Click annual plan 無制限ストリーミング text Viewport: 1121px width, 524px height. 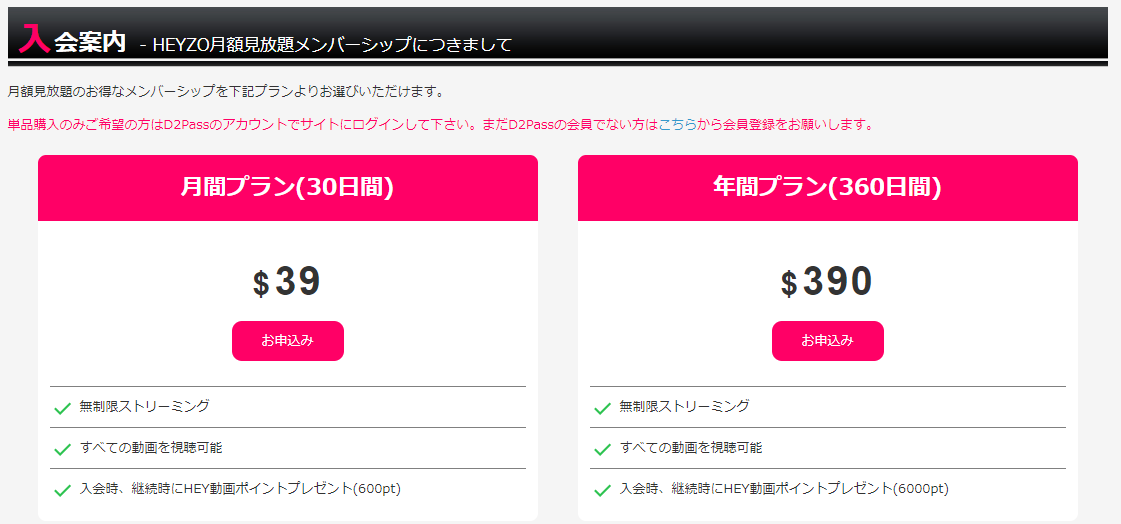pos(685,406)
